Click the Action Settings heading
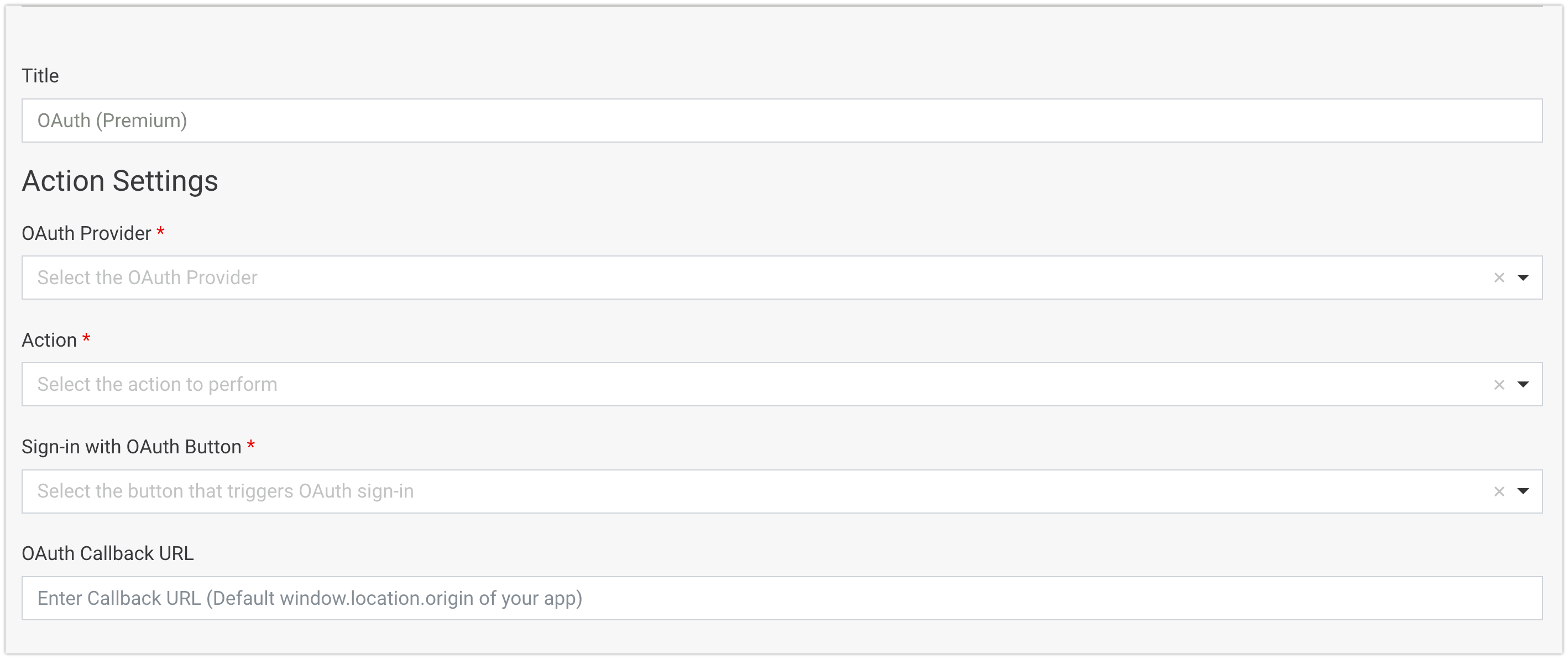This screenshot has width=1568, height=659. tap(120, 181)
